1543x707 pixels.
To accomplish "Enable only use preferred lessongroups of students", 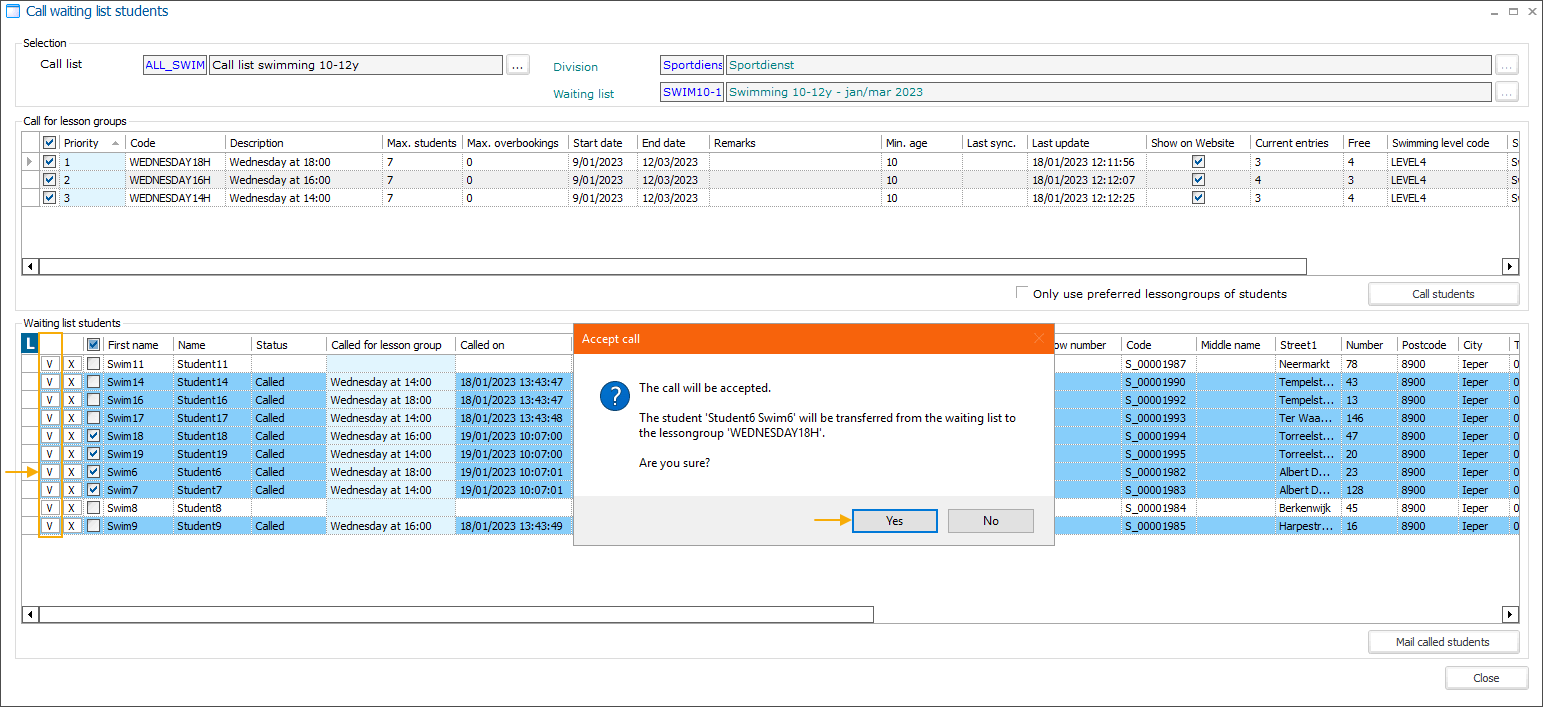I will tap(1022, 292).
